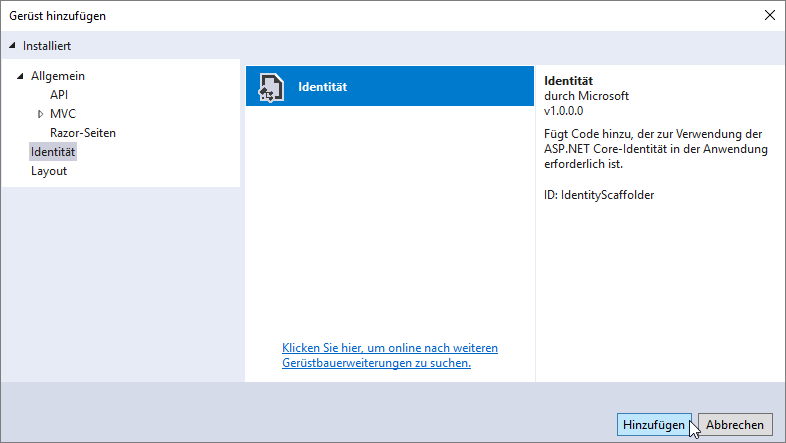The image size is (786, 443).
Task: Collapse the Installiert section arrow
Action: (13, 46)
